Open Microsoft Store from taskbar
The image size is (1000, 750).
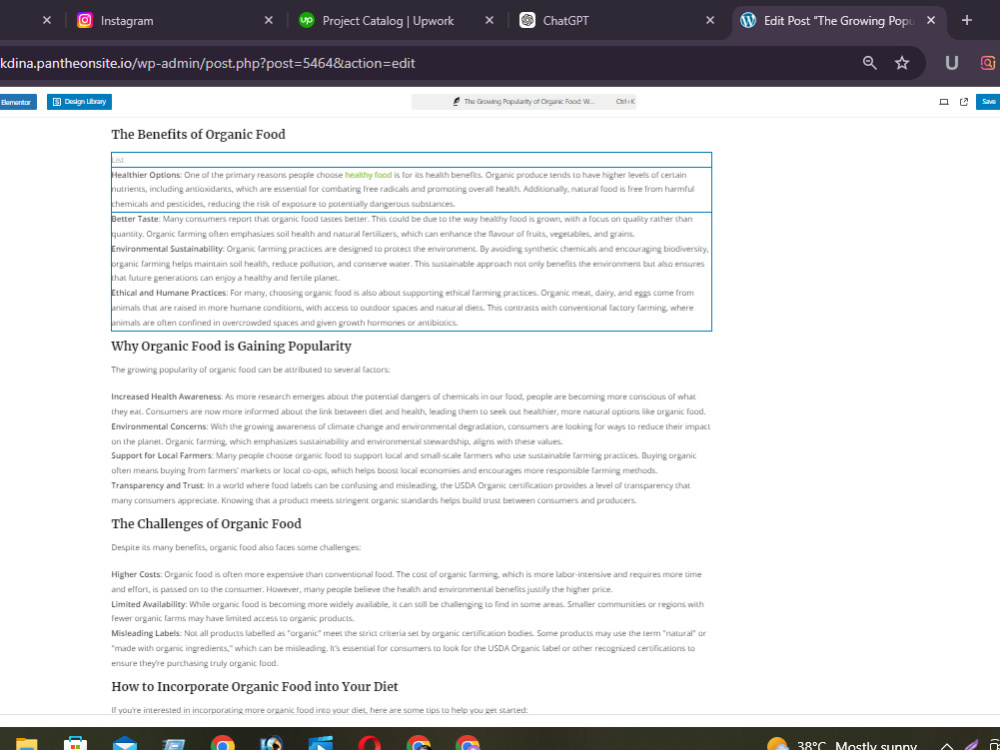tap(75, 744)
